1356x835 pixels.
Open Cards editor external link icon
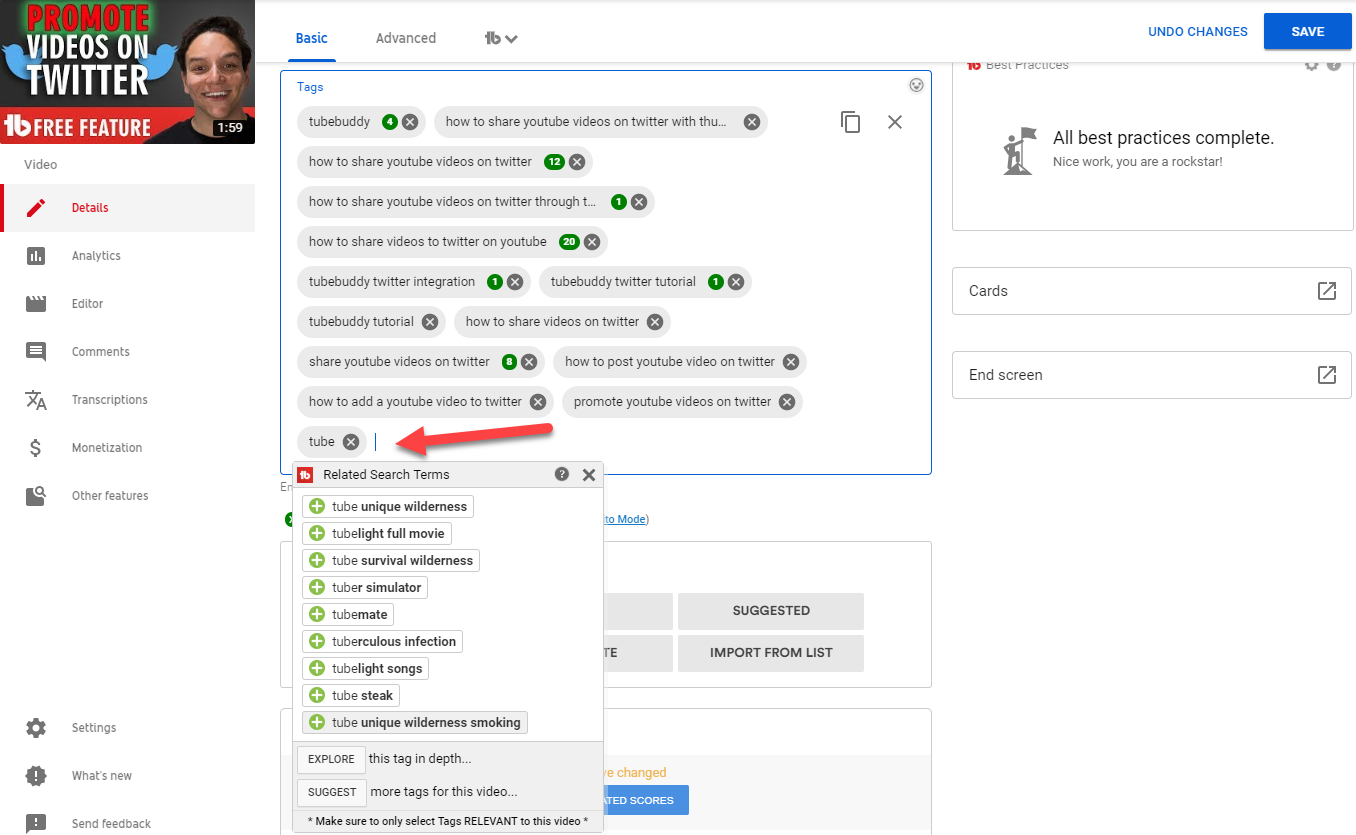[x=1326, y=291]
